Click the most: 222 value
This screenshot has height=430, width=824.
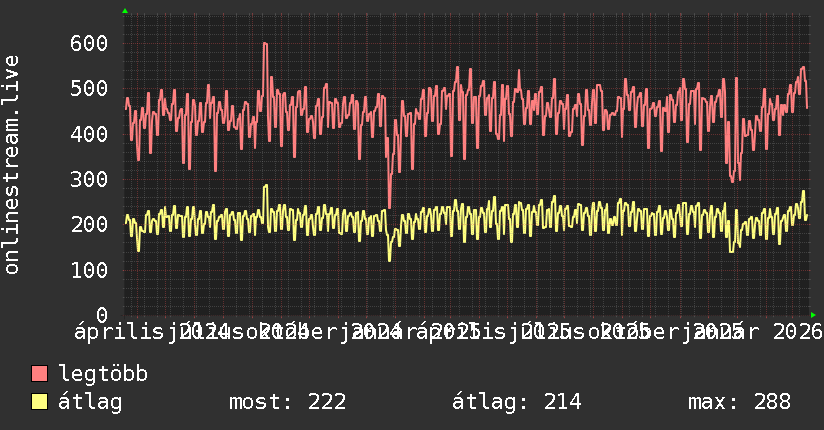click(287, 402)
